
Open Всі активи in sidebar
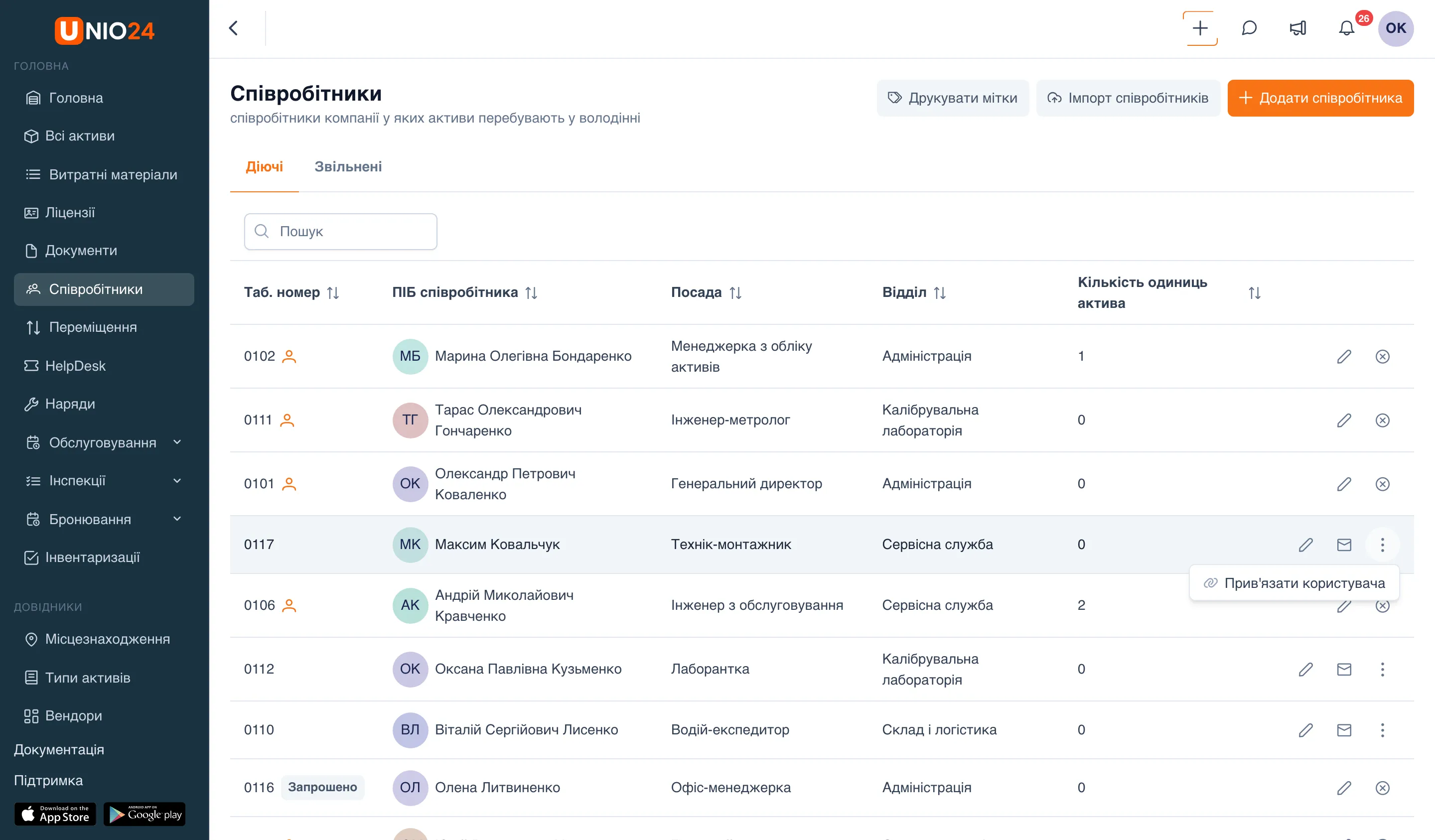click(104, 136)
